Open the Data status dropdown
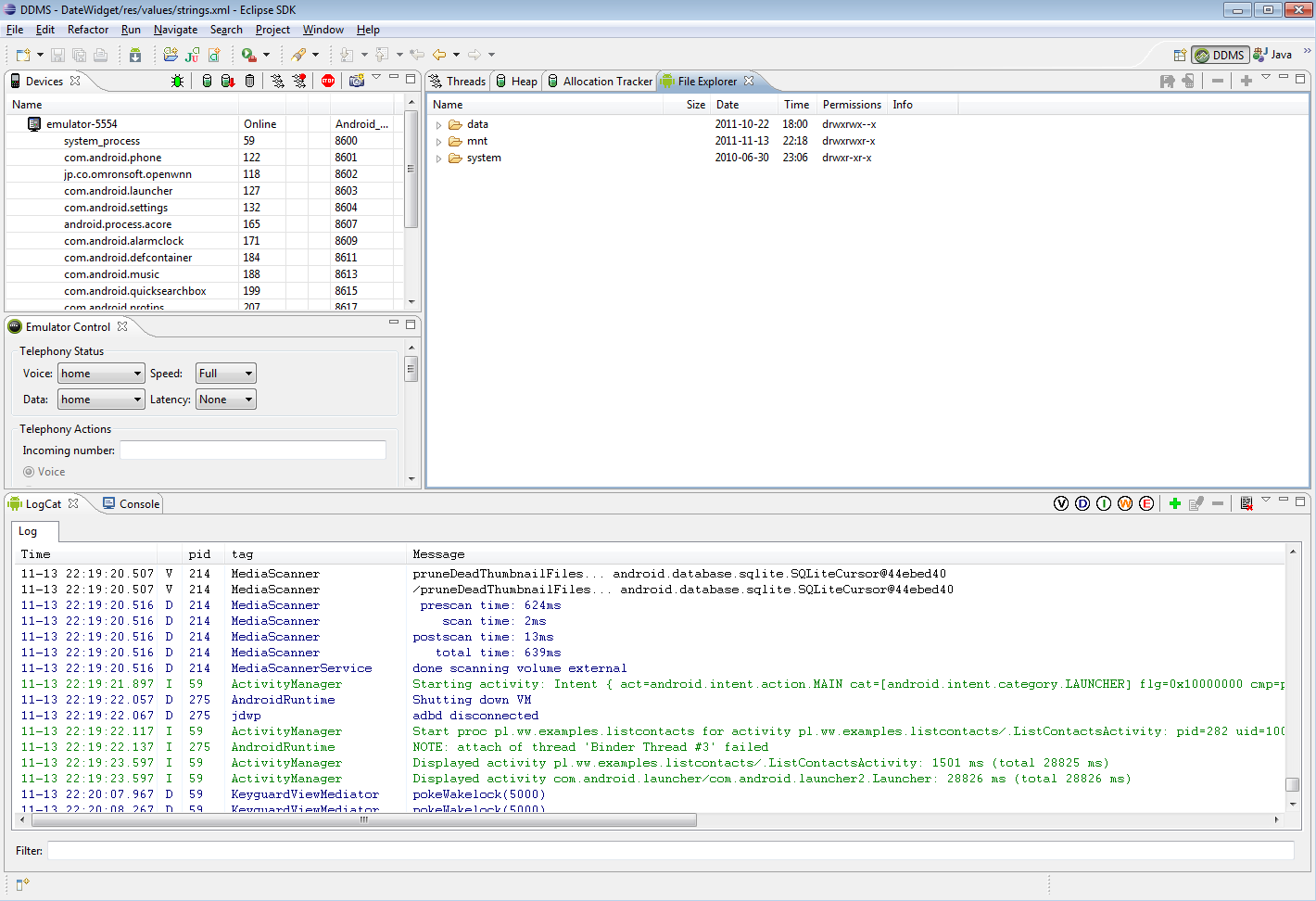The image size is (1316, 901). (101, 400)
